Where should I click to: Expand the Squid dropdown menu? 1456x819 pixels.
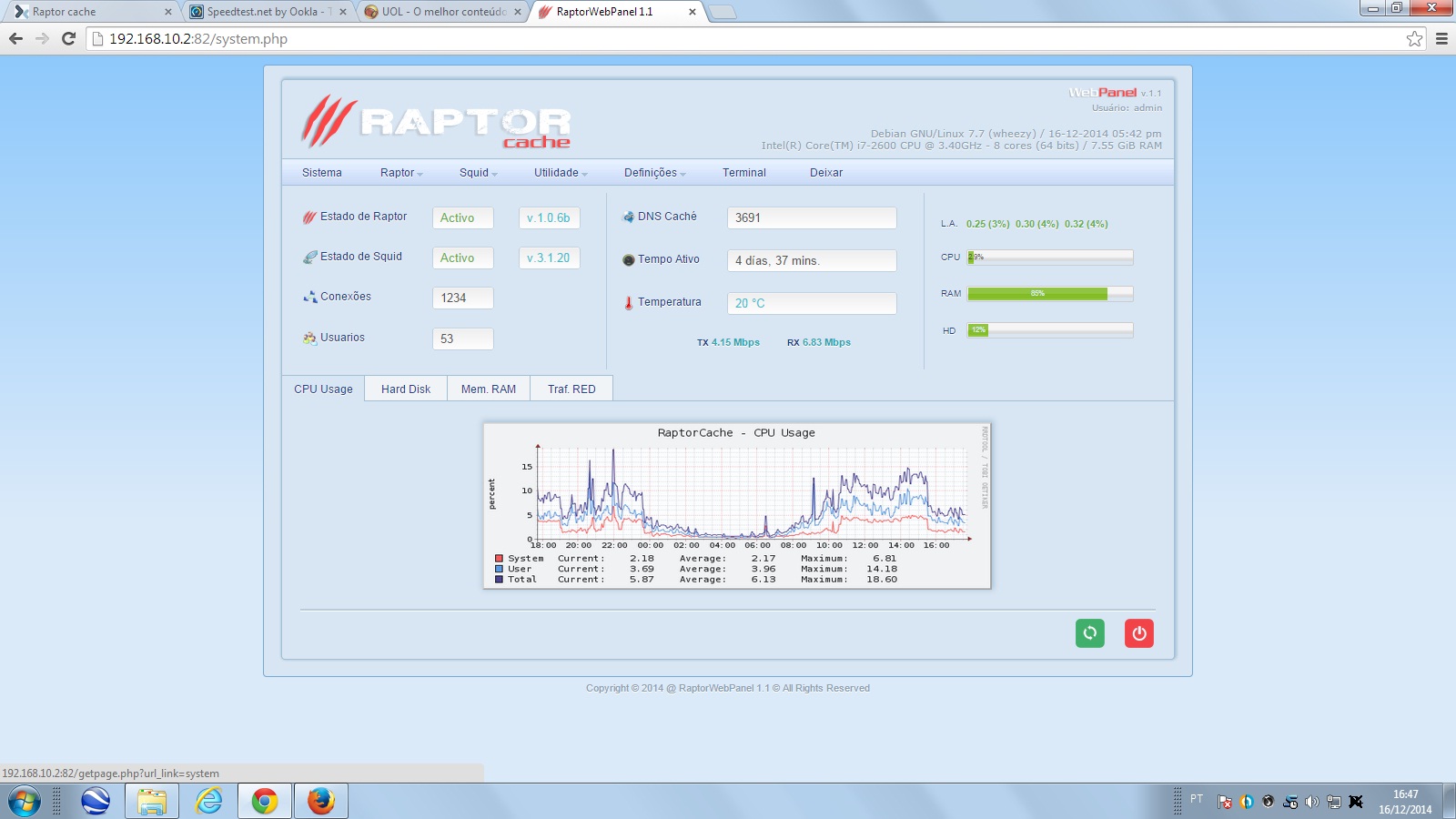point(479,173)
